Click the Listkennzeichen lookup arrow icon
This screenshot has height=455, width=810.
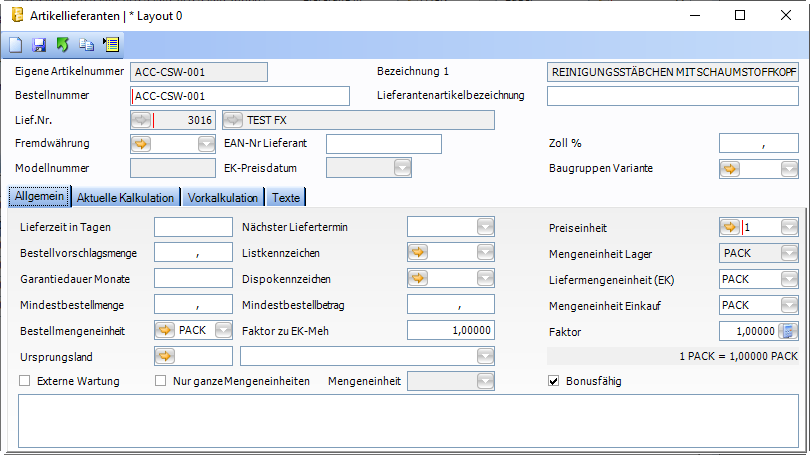[418, 253]
